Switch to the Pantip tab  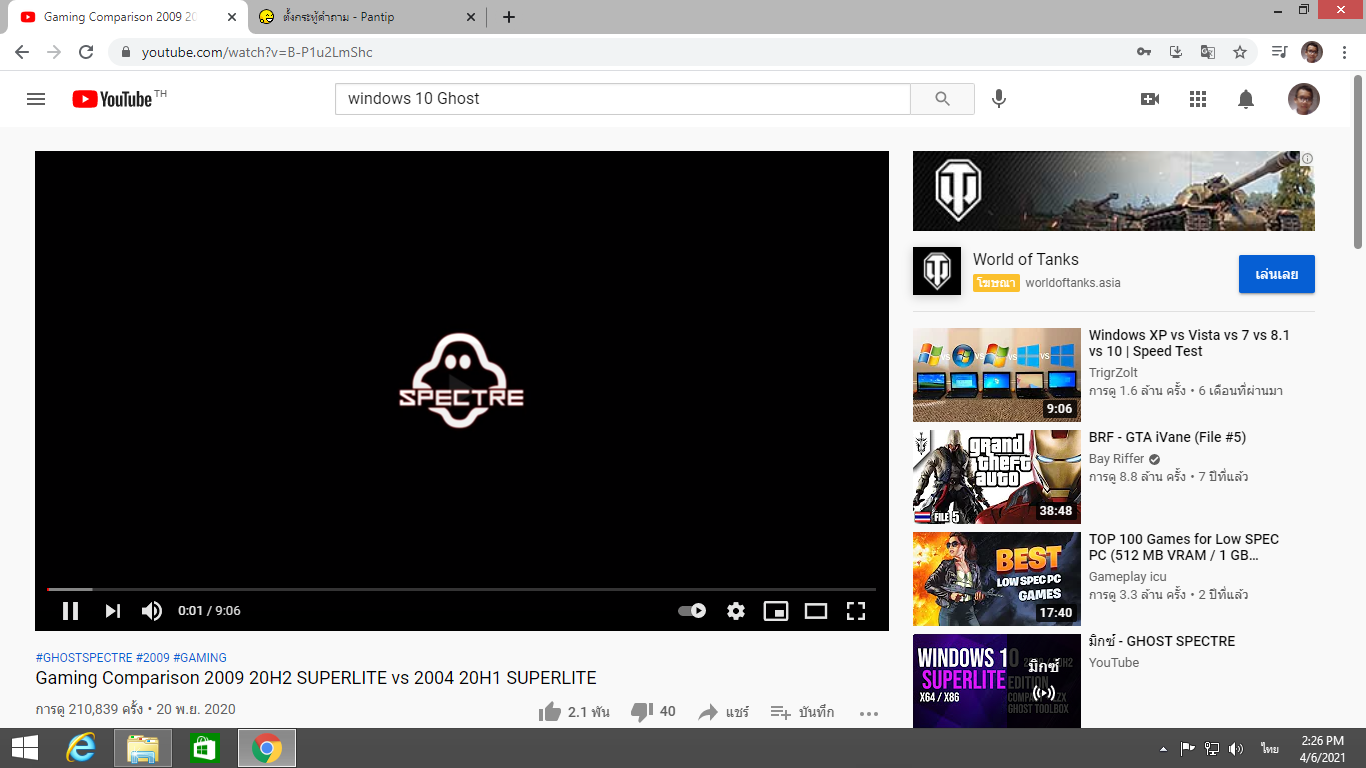[x=365, y=17]
